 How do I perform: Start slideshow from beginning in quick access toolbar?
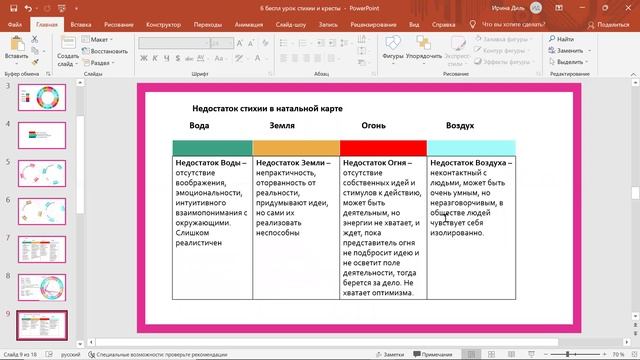pyautogui.click(x=62, y=8)
